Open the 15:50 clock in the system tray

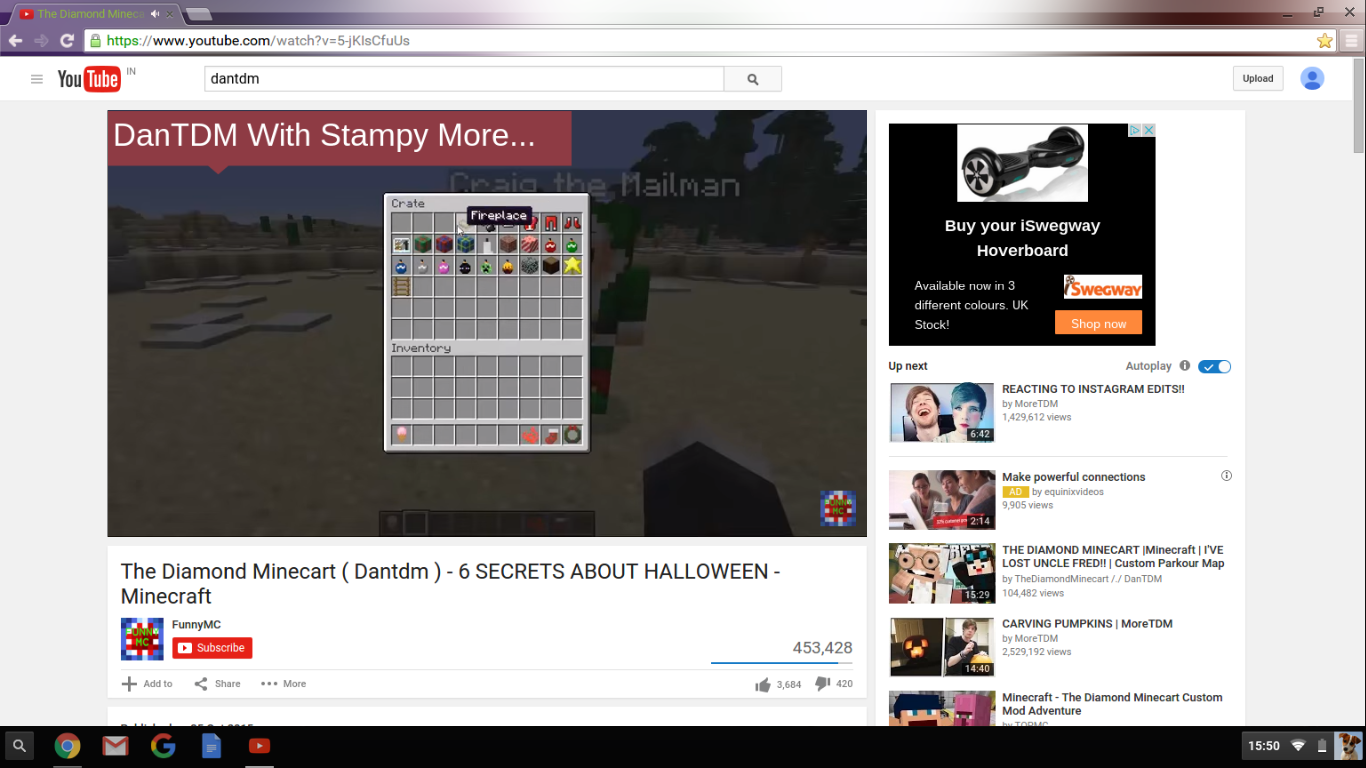(1264, 746)
